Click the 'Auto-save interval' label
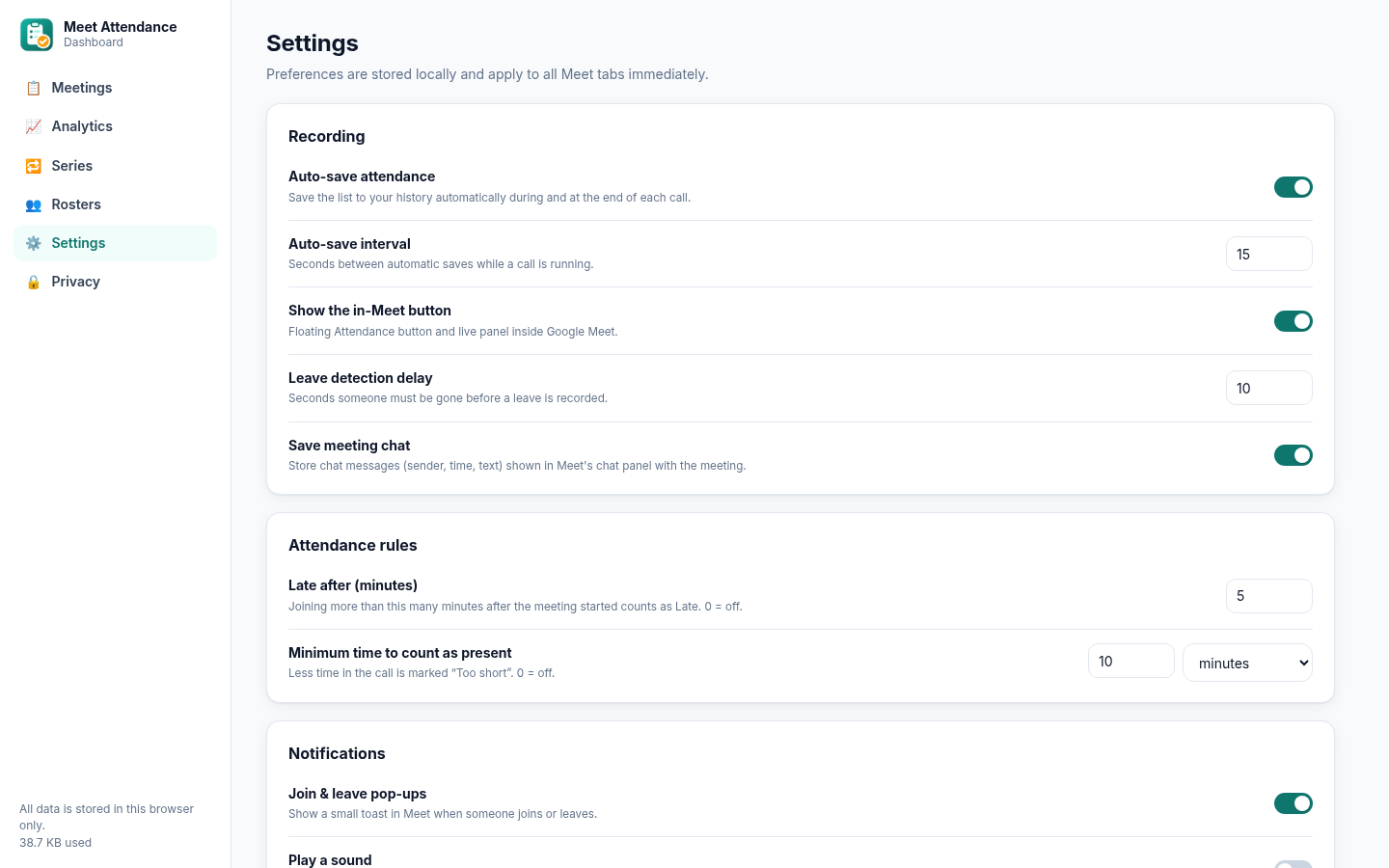This screenshot has height=868, width=1389. pos(349,244)
